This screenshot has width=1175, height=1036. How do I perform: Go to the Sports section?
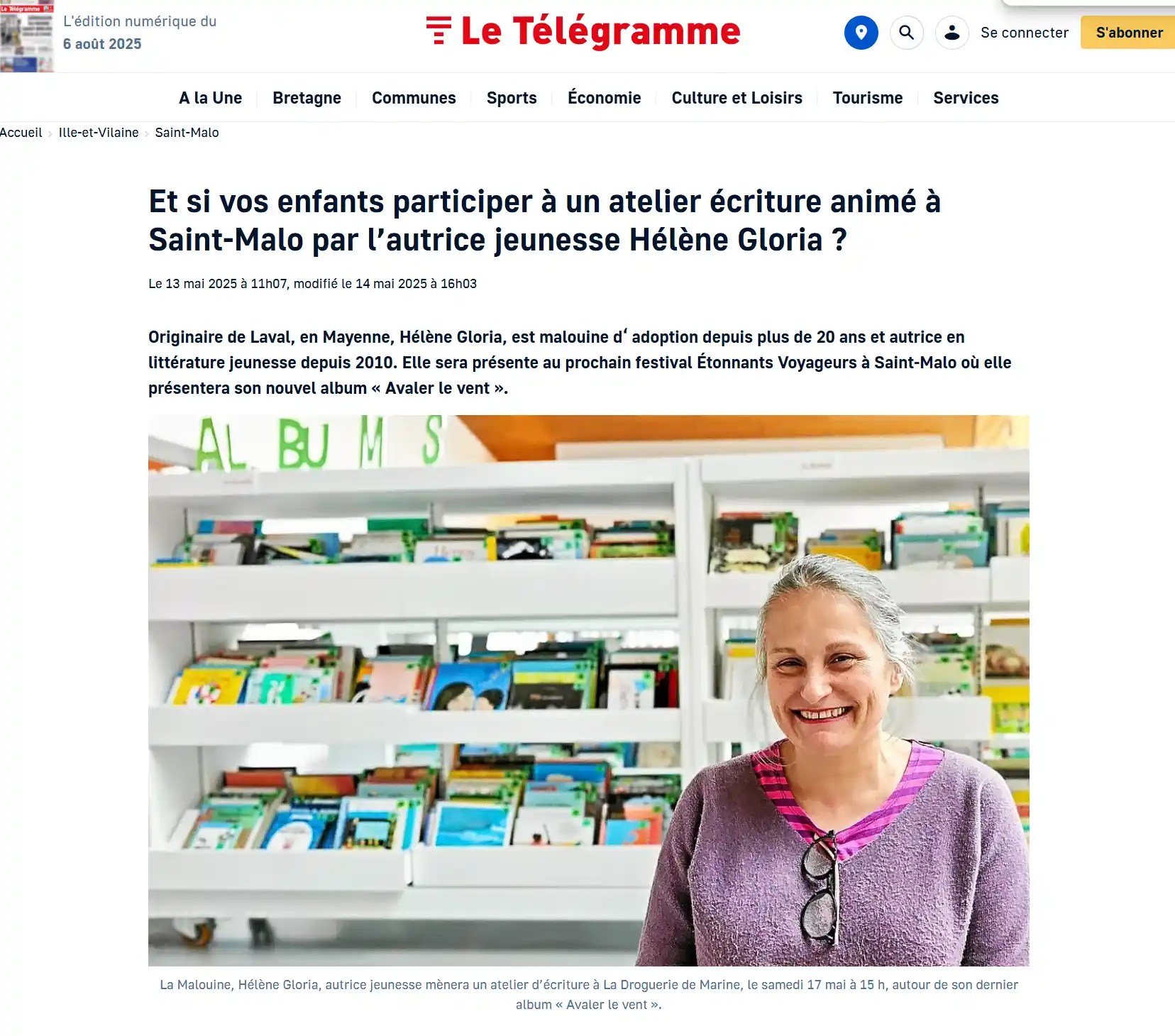512,98
